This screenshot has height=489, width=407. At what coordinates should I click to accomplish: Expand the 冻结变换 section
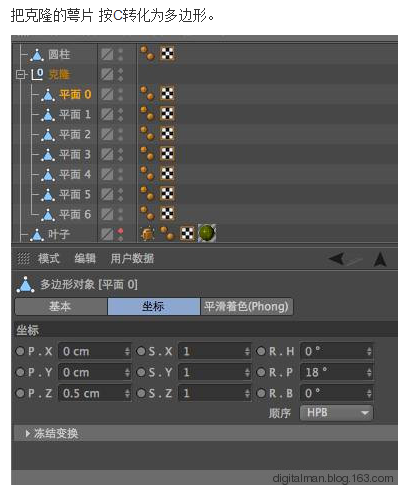(x=28, y=433)
